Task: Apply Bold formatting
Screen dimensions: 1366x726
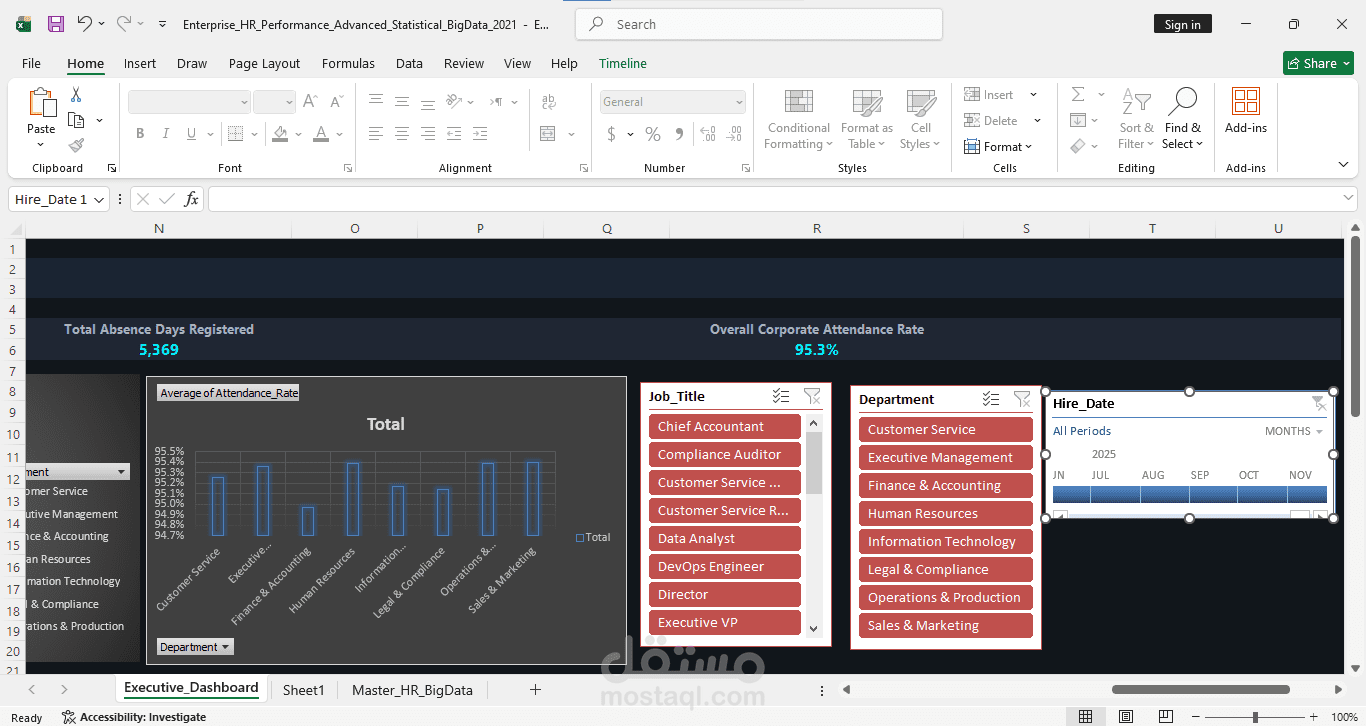Action: (140, 134)
